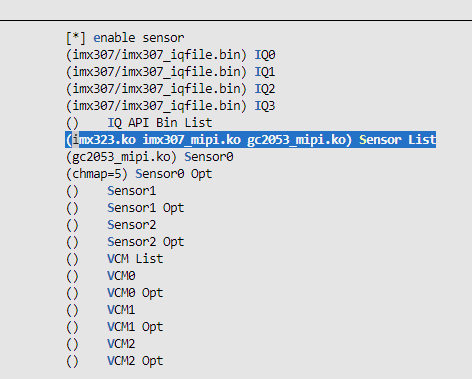472x379 pixels.
Task: Open the VCM List item
Action: [115, 259]
